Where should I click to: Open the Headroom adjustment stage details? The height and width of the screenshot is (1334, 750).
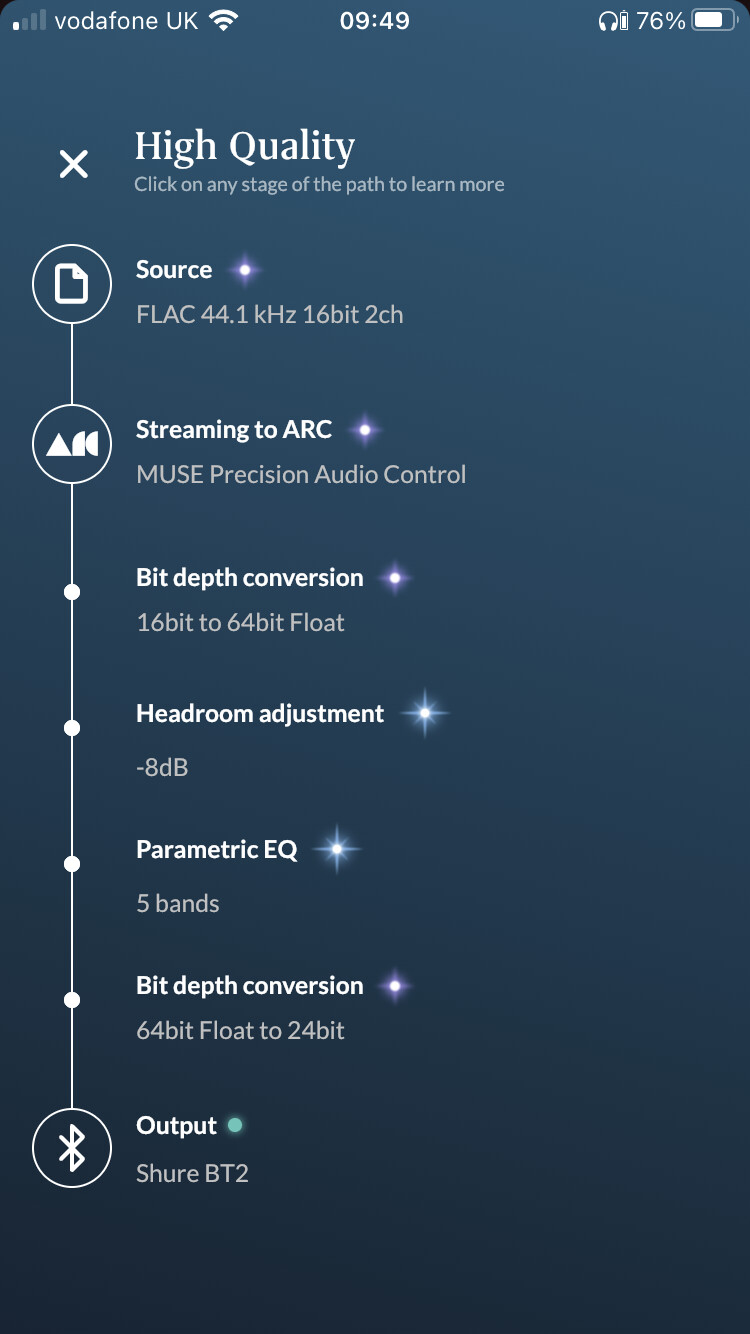click(260, 713)
